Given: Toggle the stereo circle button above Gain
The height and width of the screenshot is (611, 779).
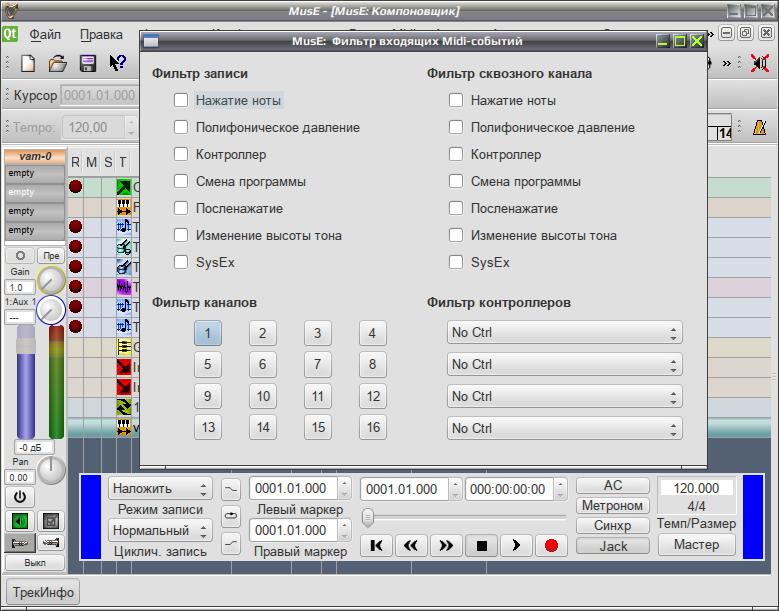Looking at the screenshot, I should 20,256.
